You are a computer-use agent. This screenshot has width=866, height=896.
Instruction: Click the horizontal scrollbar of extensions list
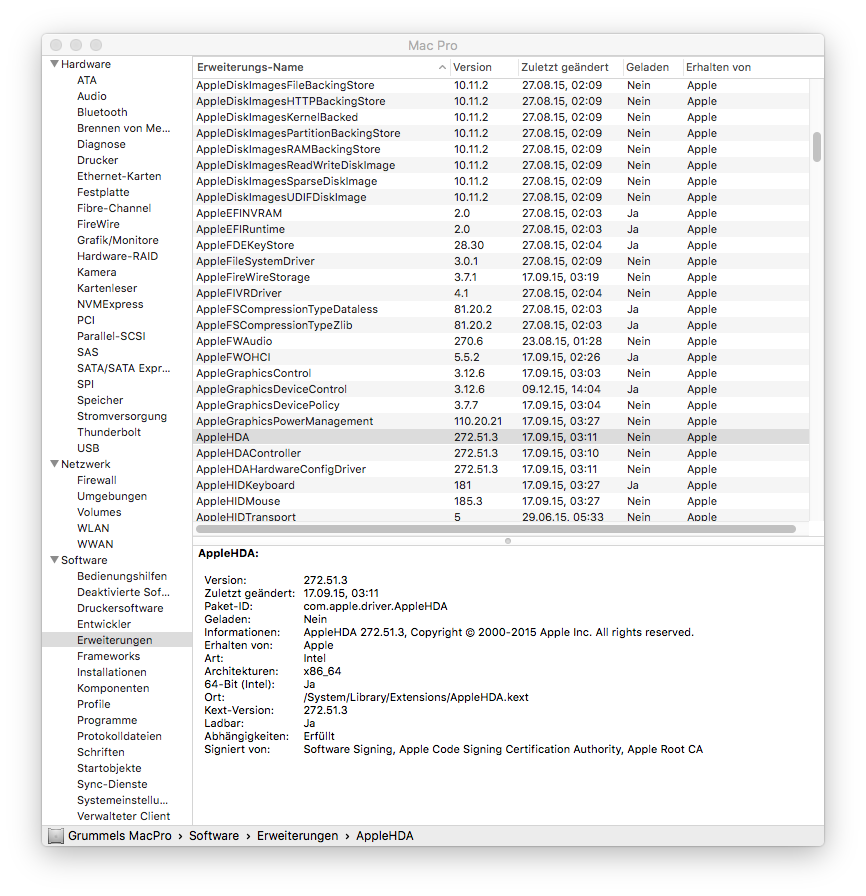pos(496,529)
